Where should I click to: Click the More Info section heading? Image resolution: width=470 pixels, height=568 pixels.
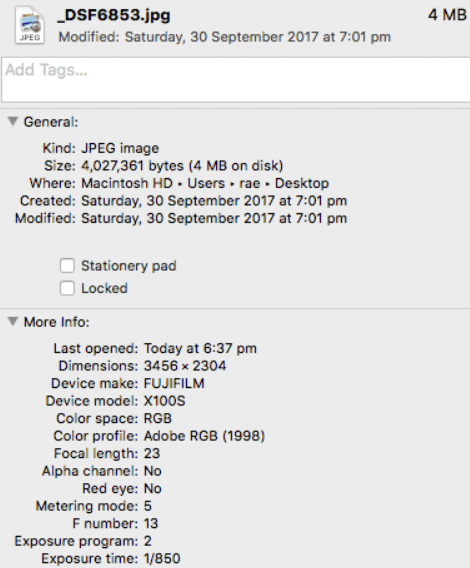57,322
